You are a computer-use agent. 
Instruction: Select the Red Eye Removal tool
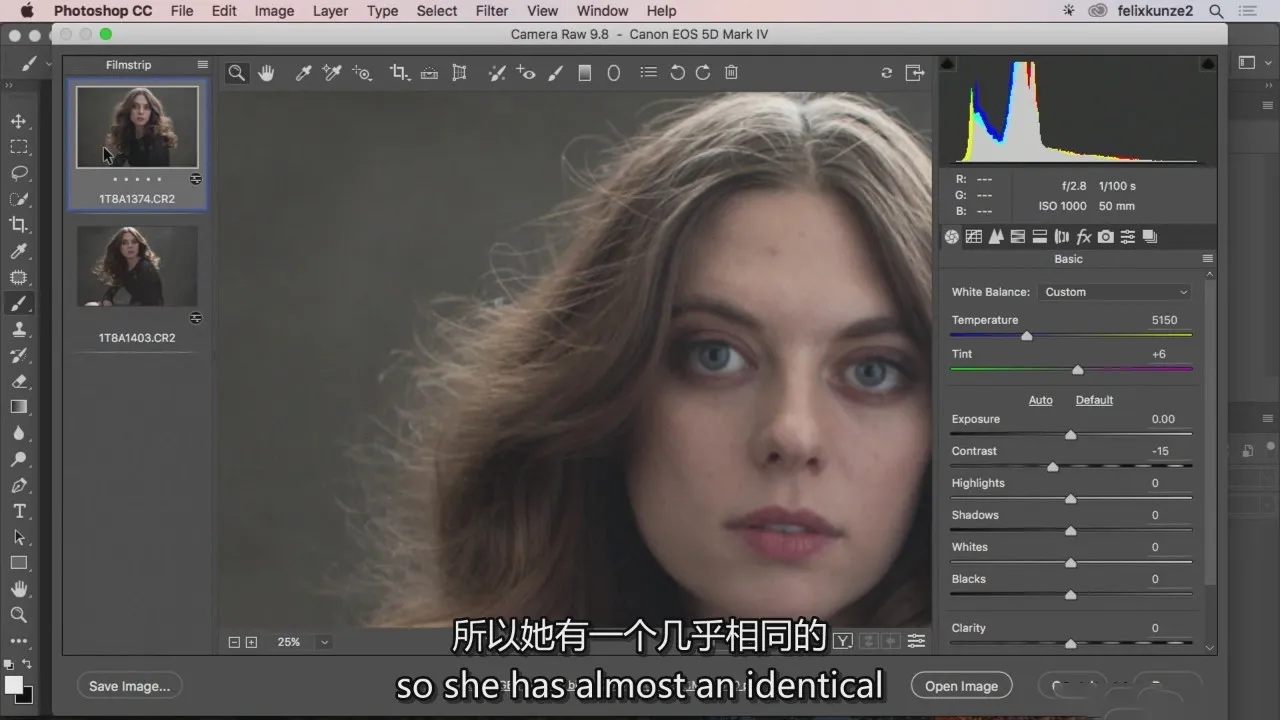(x=526, y=73)
